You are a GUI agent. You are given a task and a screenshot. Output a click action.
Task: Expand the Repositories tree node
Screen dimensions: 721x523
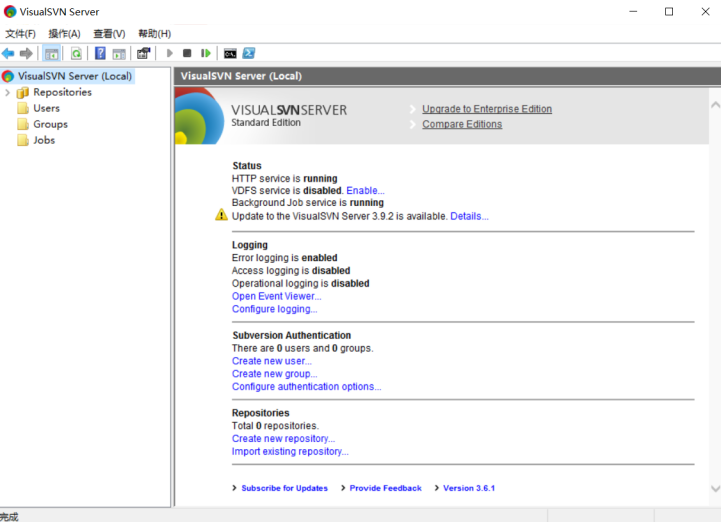click(x=7, y=92)
